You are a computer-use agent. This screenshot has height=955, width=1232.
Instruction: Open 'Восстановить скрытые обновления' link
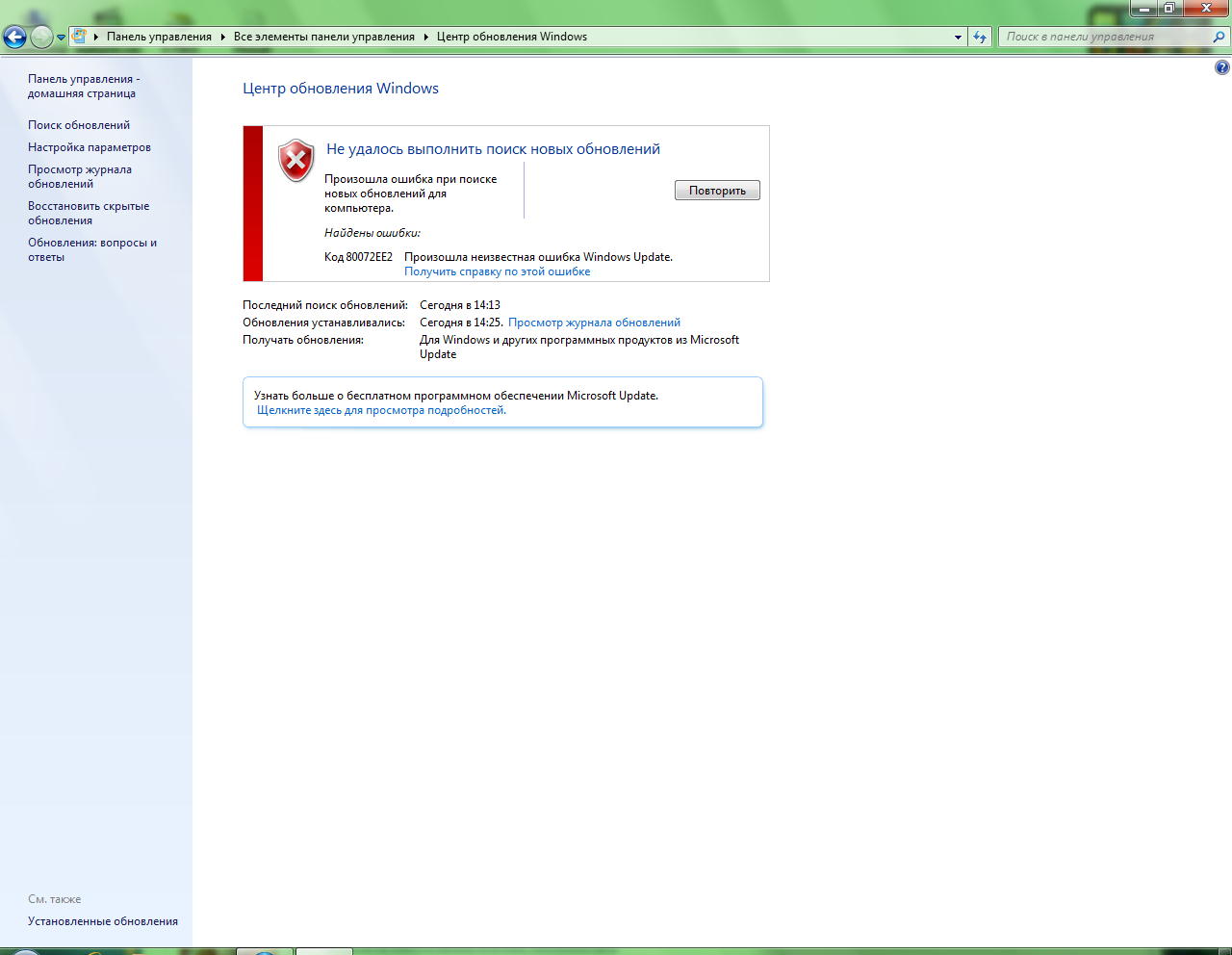pyautogui.click(x=89, y=213)
